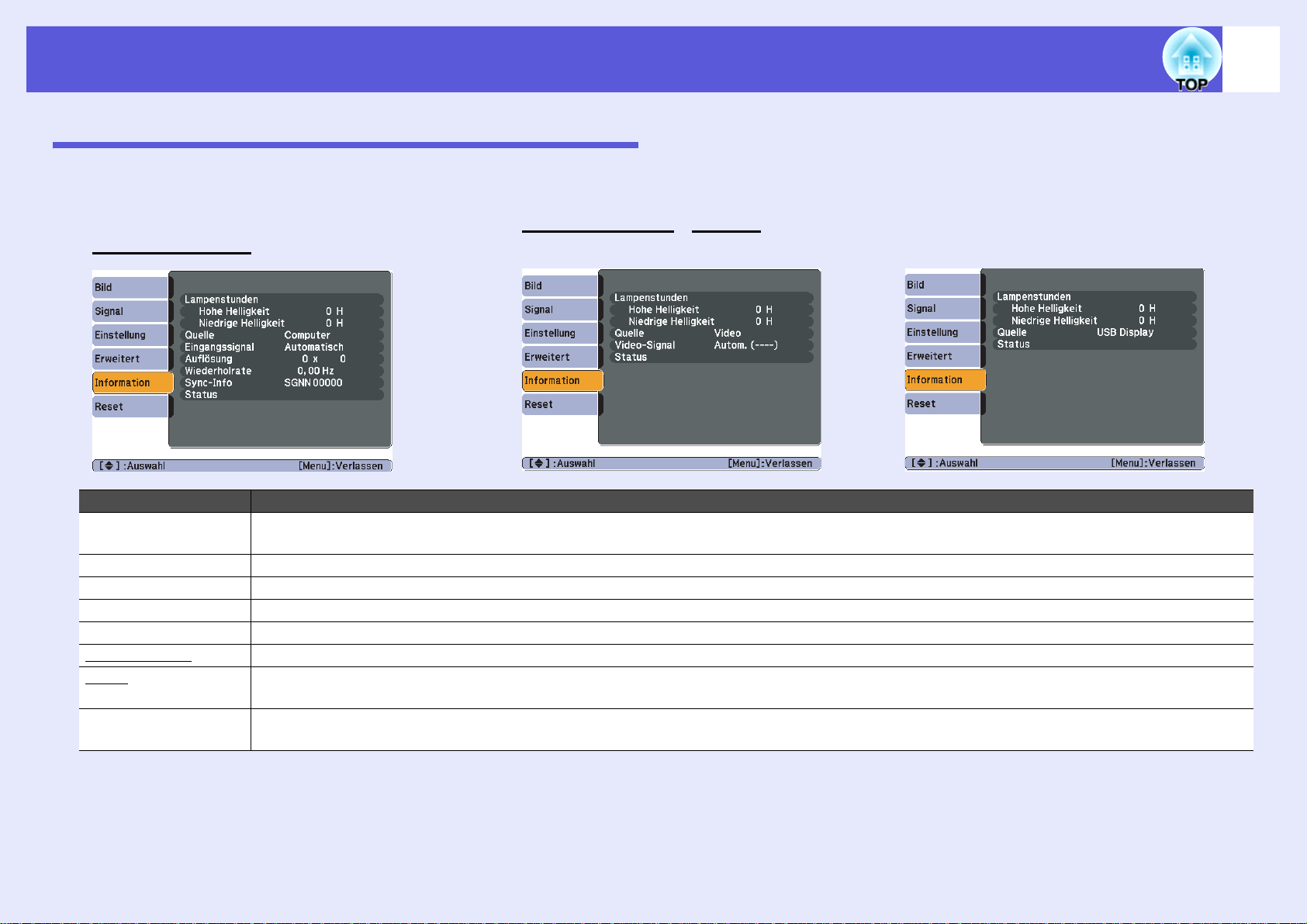Image resolution: width=1307 pixels, height=924 pixels.
Task: Select Einstellung in the USB Display menu
Action: pyautogui.click(x=942, y=332)
